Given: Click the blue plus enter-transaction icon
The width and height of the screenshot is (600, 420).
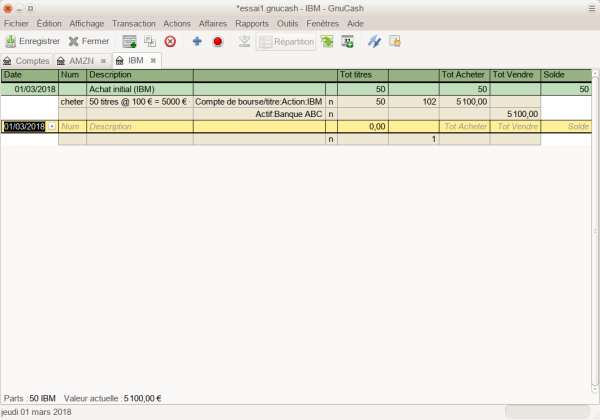Looking at the screenshot, I should (x=197, y=41).
